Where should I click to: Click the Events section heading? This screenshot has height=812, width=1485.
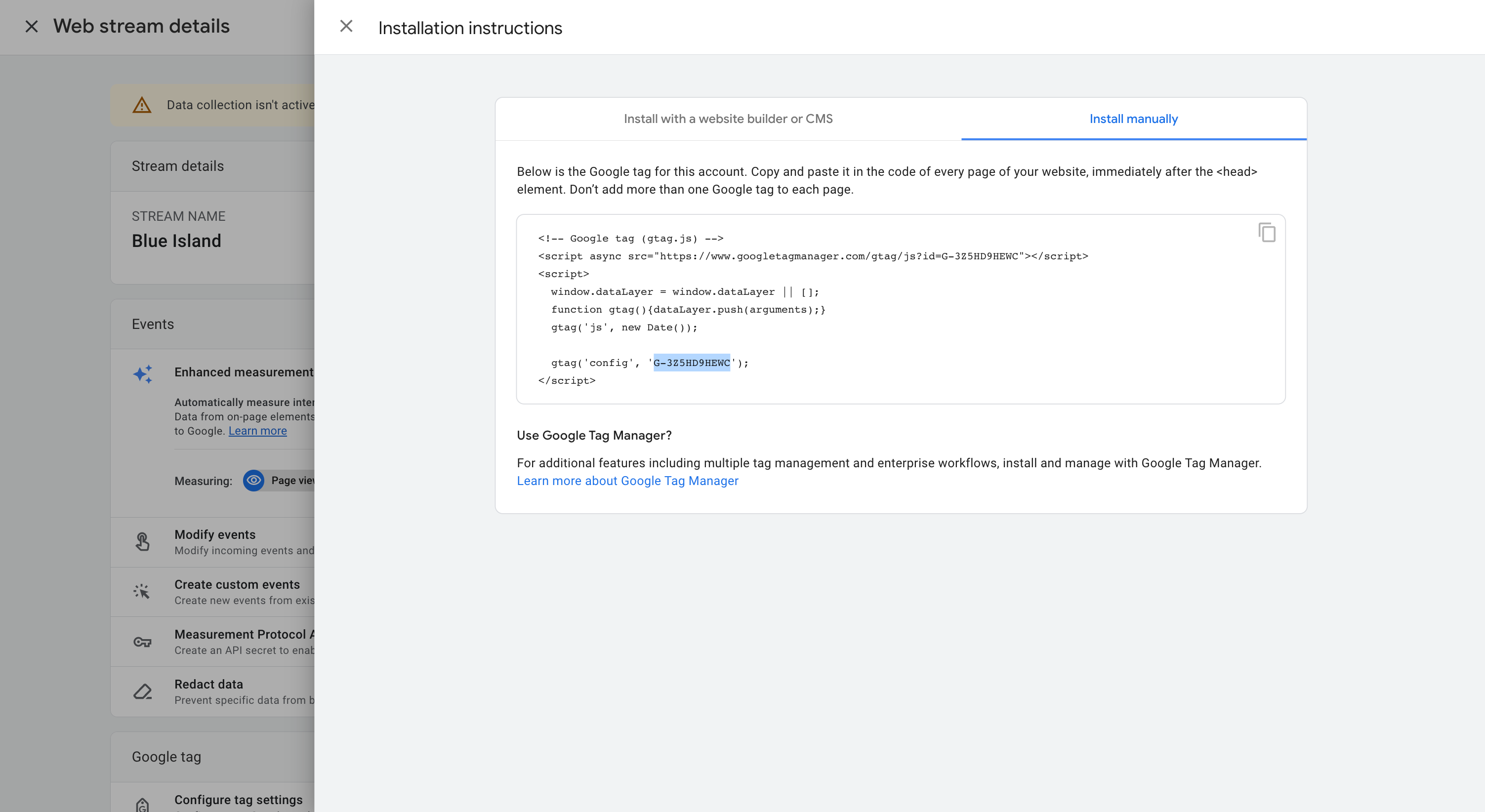tap(153, 324)
